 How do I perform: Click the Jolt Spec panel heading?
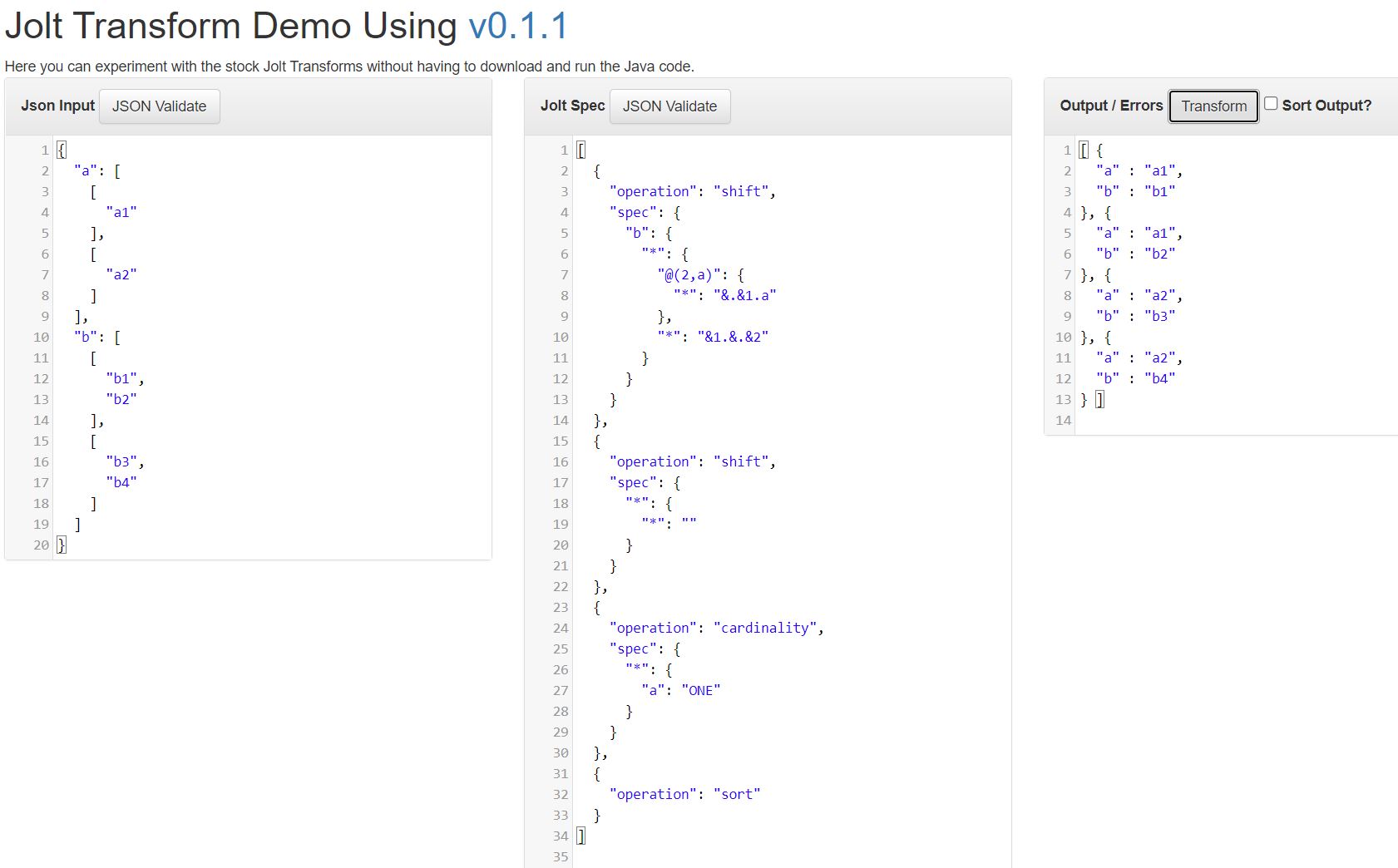[572, 106]
